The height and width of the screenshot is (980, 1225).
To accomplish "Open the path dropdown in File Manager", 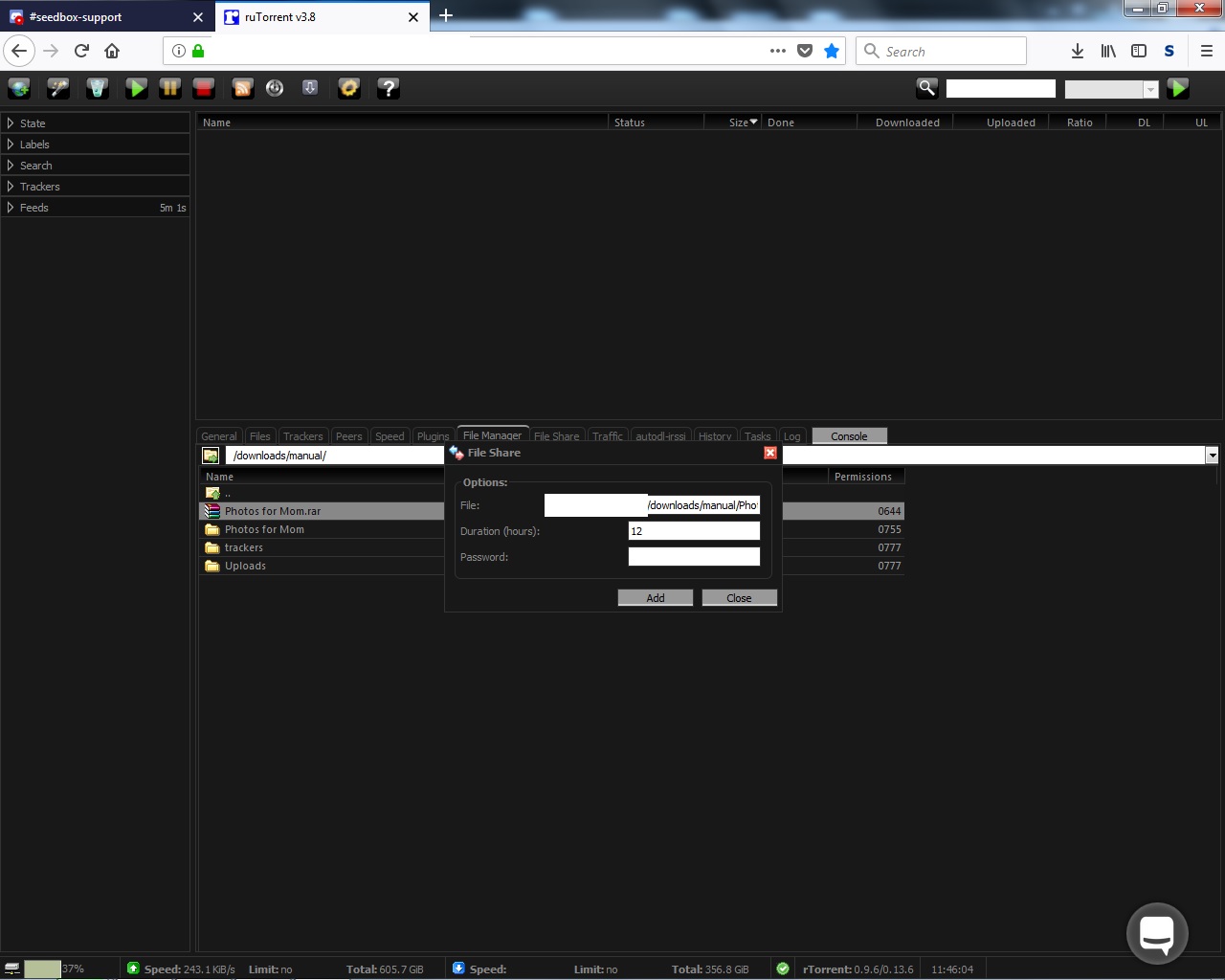I will [x=1212, y=456].
